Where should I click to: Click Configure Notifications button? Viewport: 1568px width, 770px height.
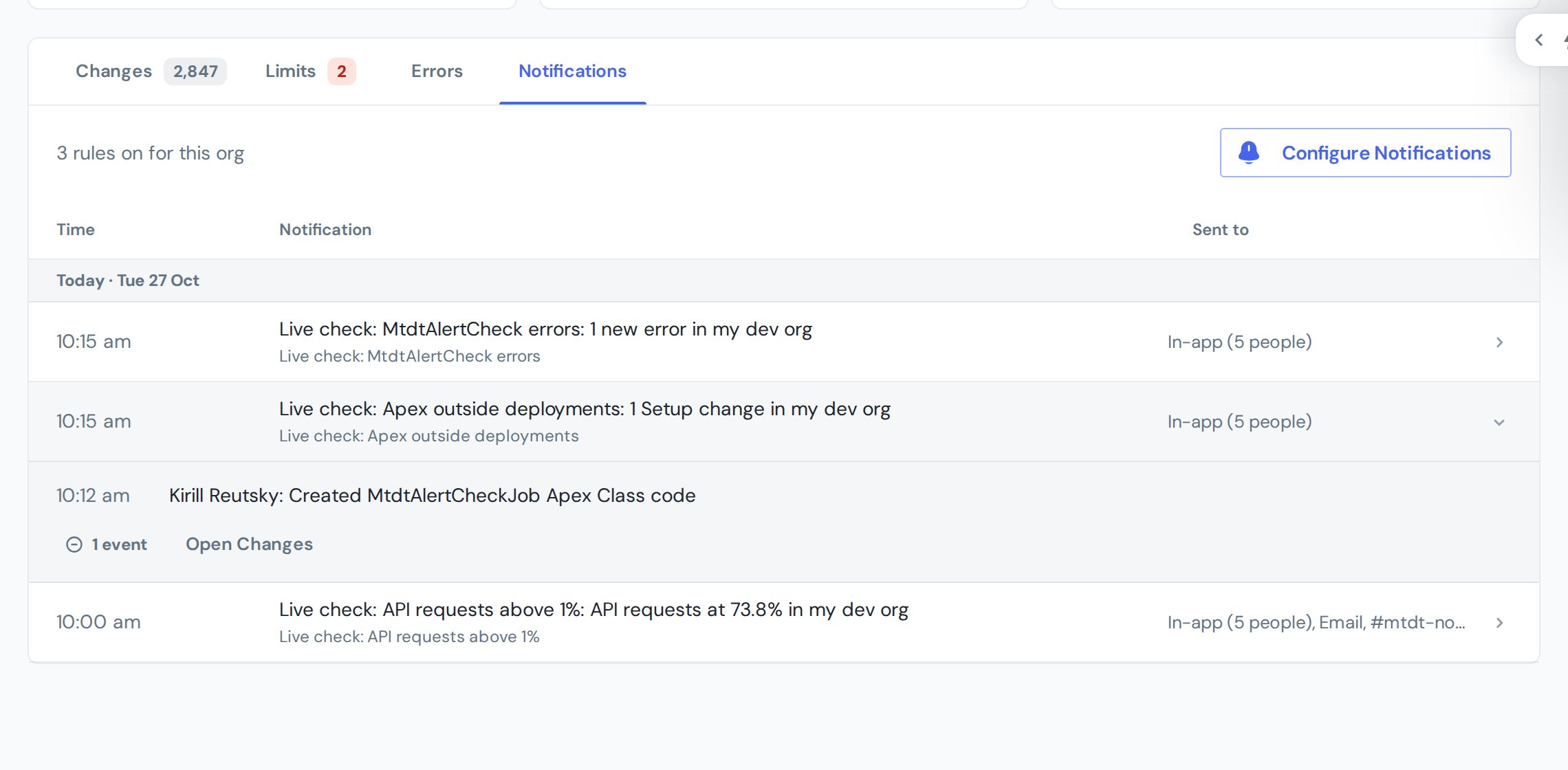coord(1365,153)
